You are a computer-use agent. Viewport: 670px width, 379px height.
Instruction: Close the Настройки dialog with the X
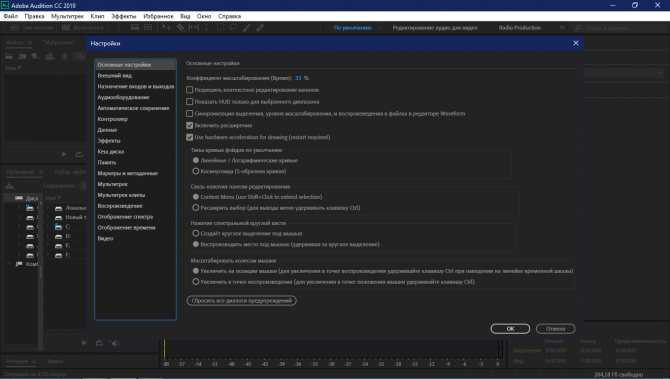click(x=576, y=44)
